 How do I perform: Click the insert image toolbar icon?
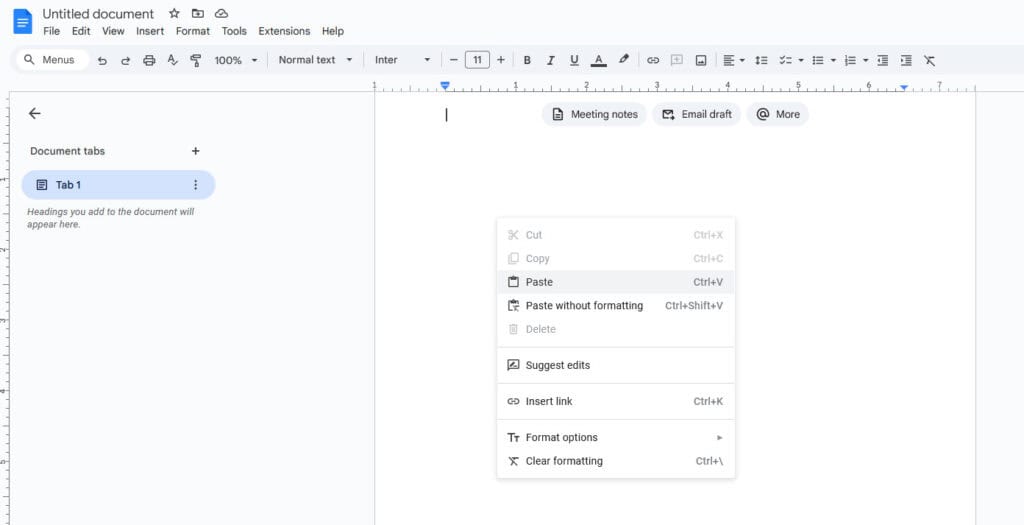(701, 60)
